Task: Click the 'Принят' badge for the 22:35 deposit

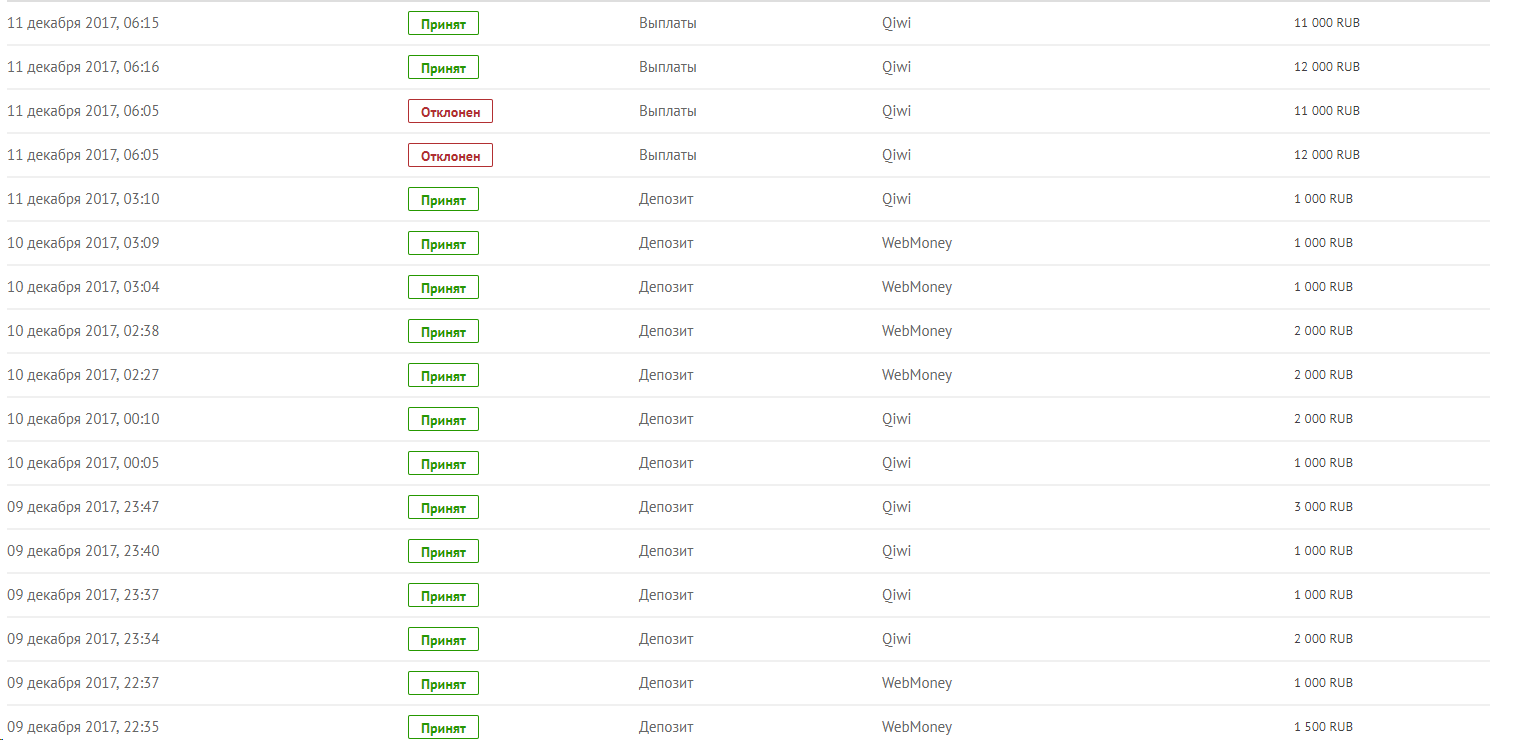Action: pos(443,727)
